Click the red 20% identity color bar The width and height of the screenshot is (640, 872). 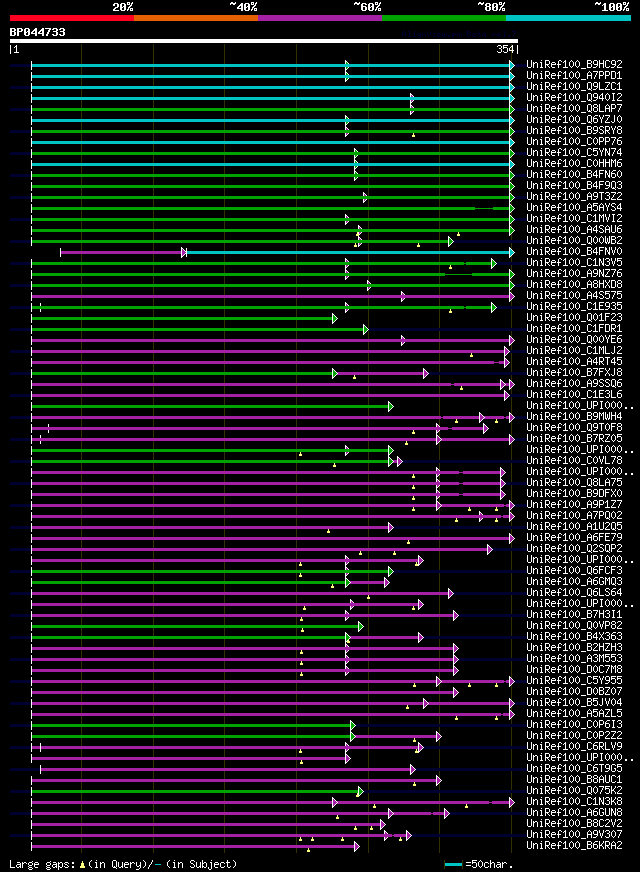coord(72,18)
